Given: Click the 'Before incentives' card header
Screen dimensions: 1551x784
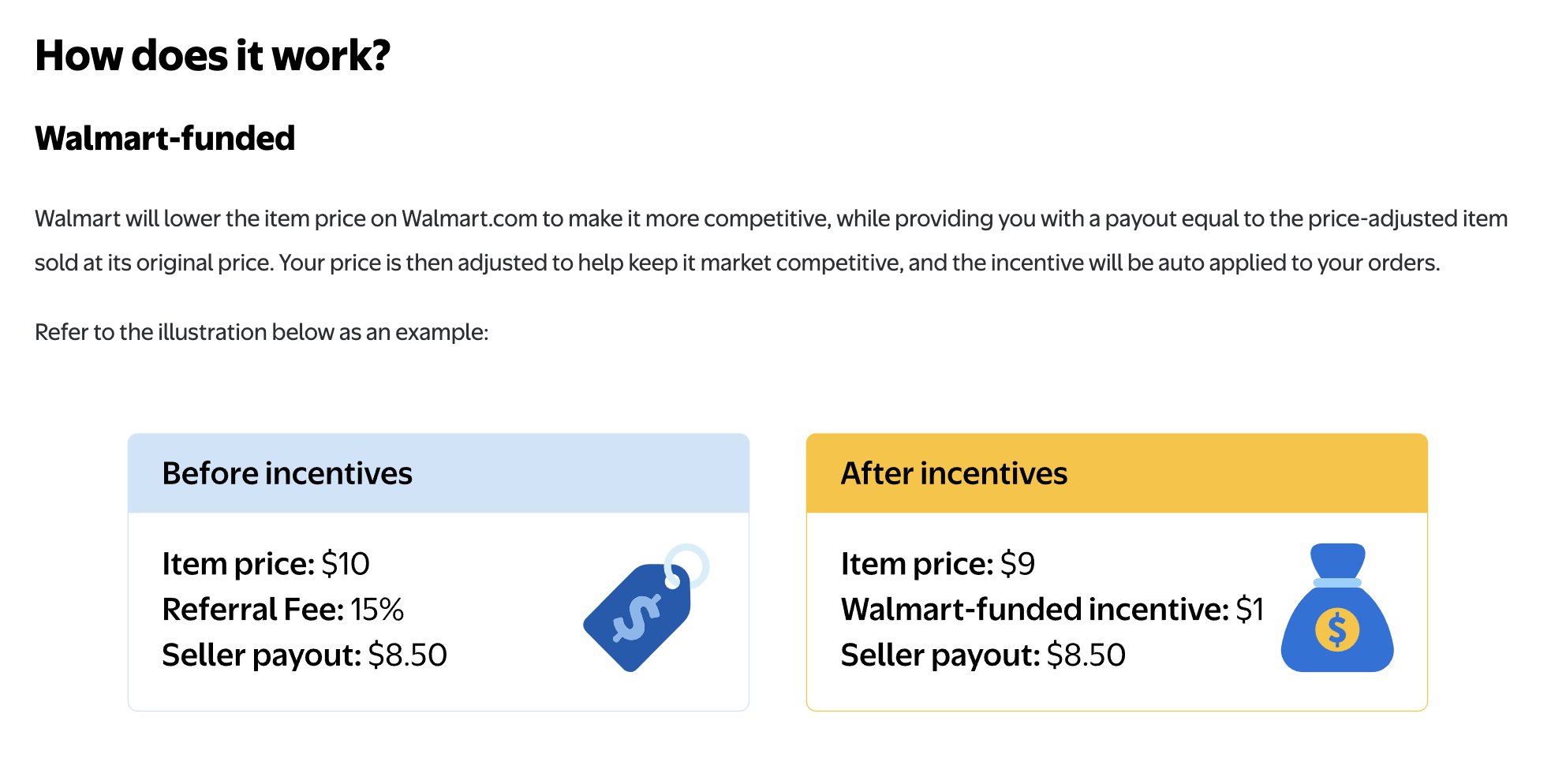Looking at the screenshot, I should [x=439, y=473].
